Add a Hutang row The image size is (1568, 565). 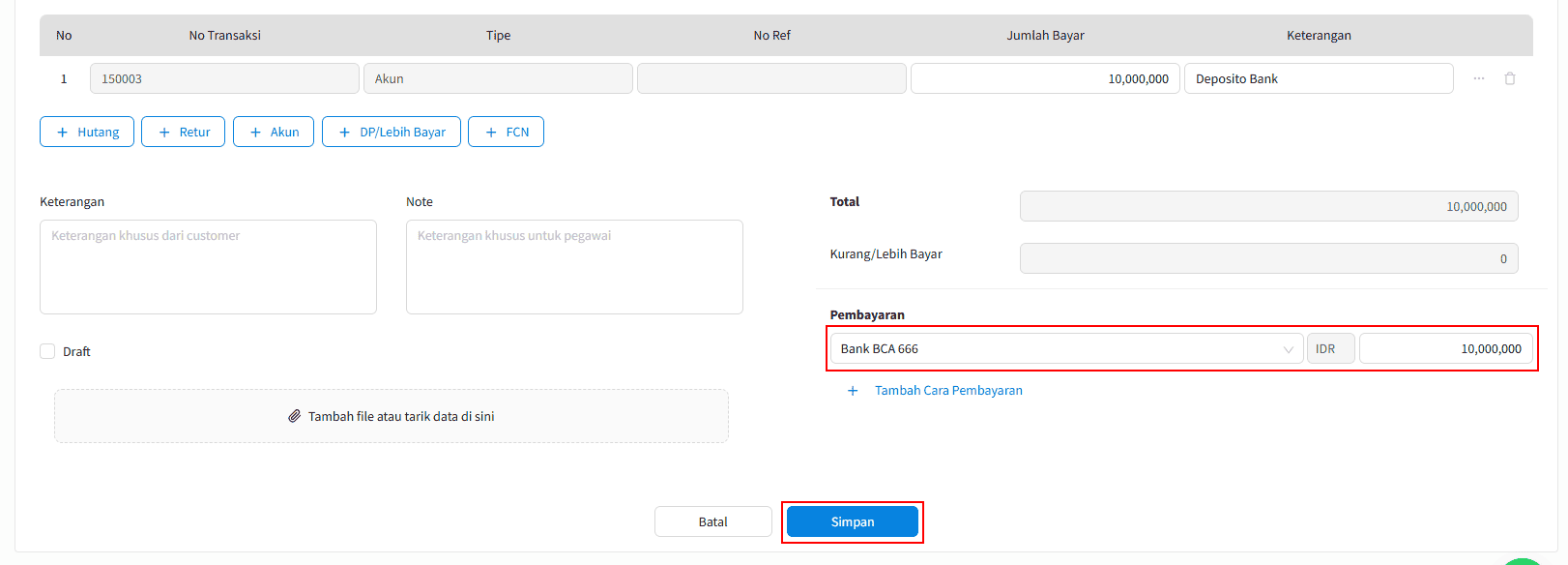87,132
